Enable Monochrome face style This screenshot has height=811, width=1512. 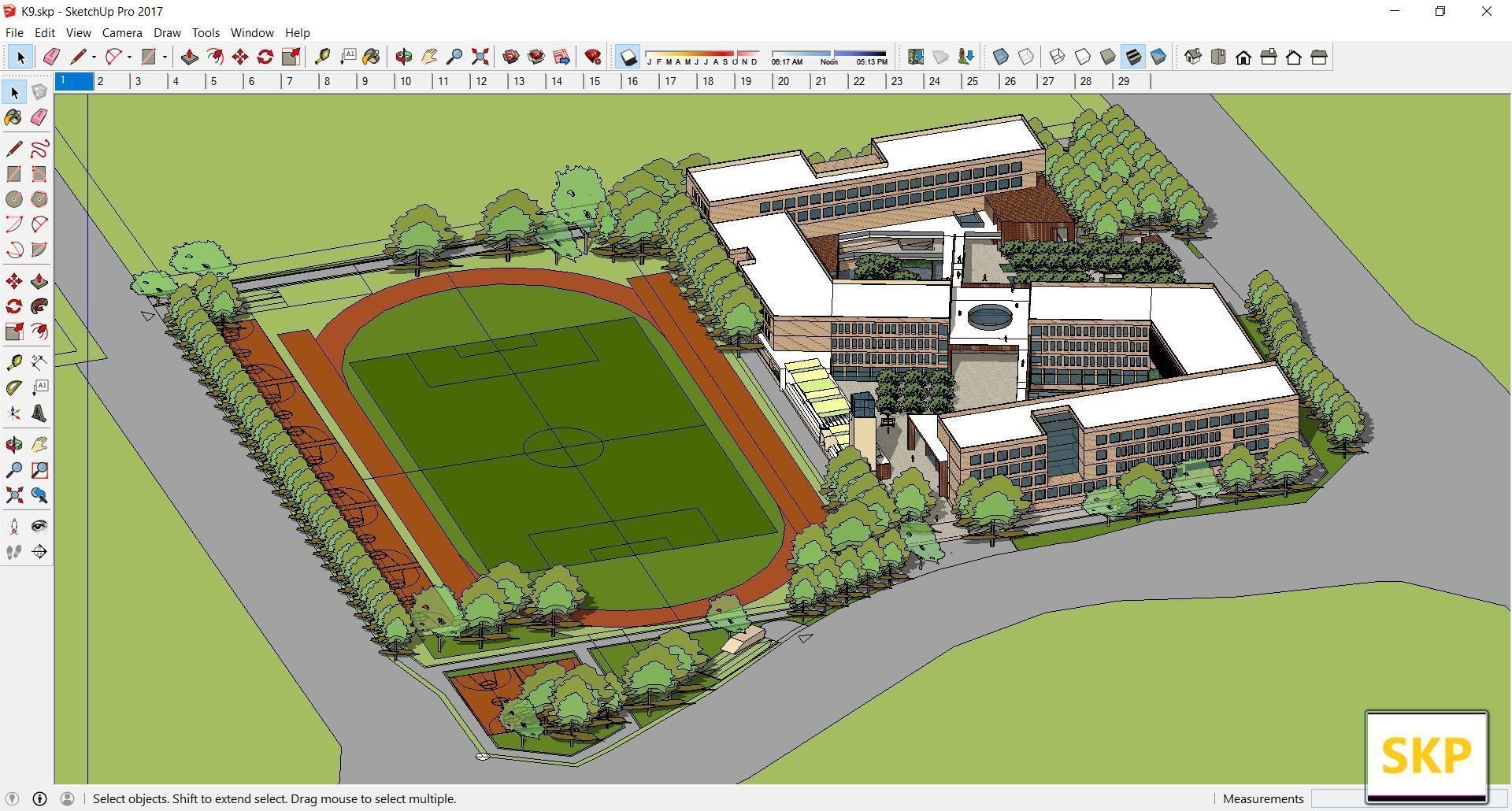(1158, 57)
